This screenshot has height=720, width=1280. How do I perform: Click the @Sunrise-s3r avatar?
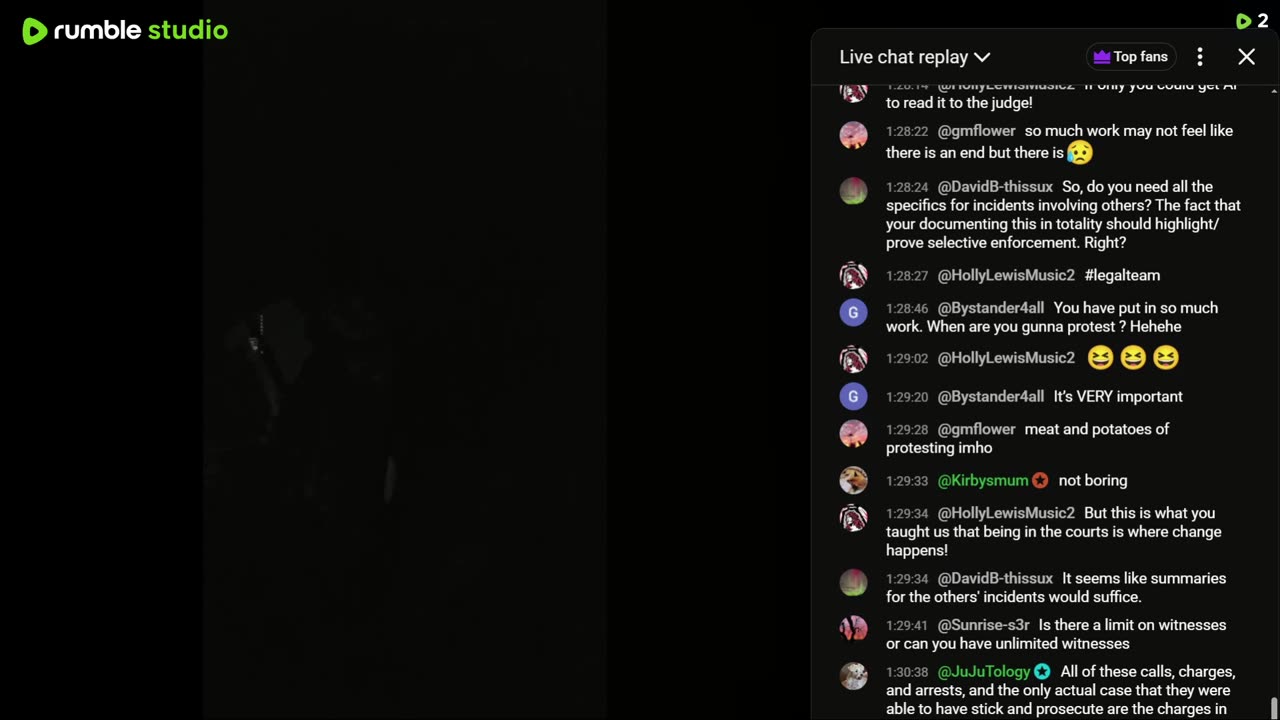click(853, 629)
